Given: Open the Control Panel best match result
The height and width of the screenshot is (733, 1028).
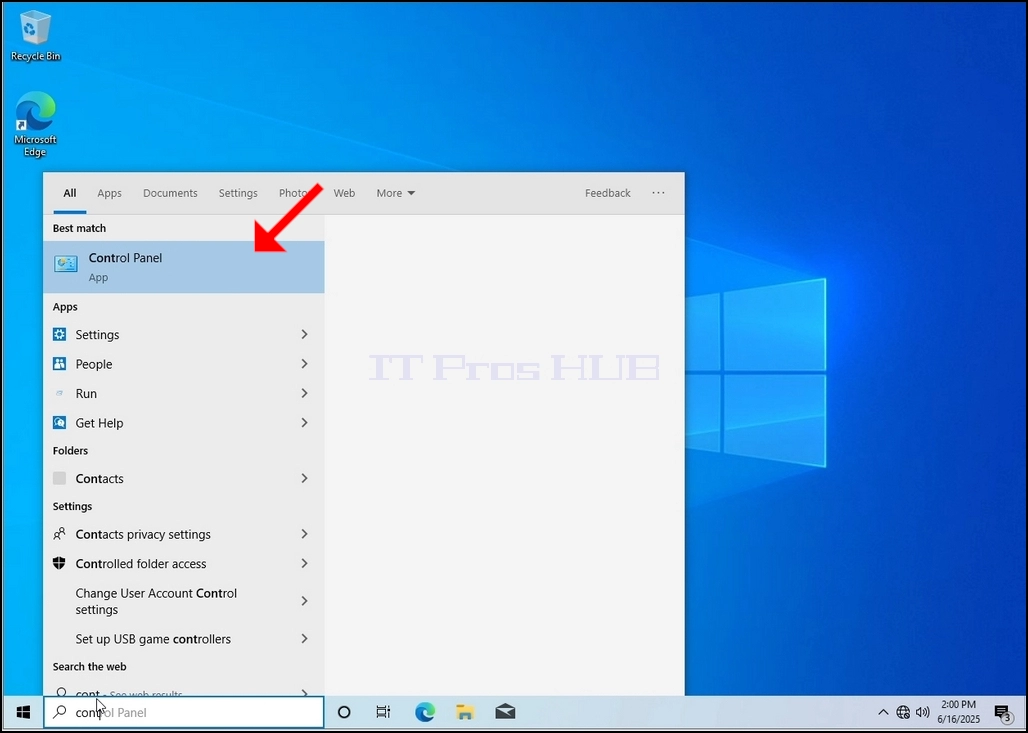Looking at the screenshot, I should pyautogui.click(x=184, y=267).
